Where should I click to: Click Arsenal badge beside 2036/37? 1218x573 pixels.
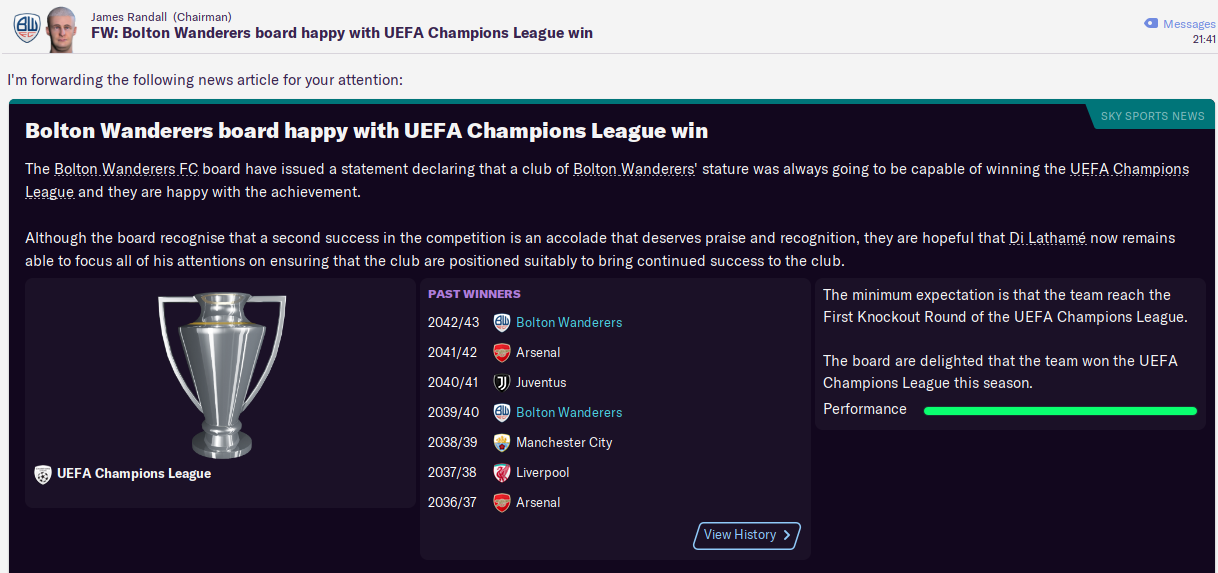coord(502,503)
